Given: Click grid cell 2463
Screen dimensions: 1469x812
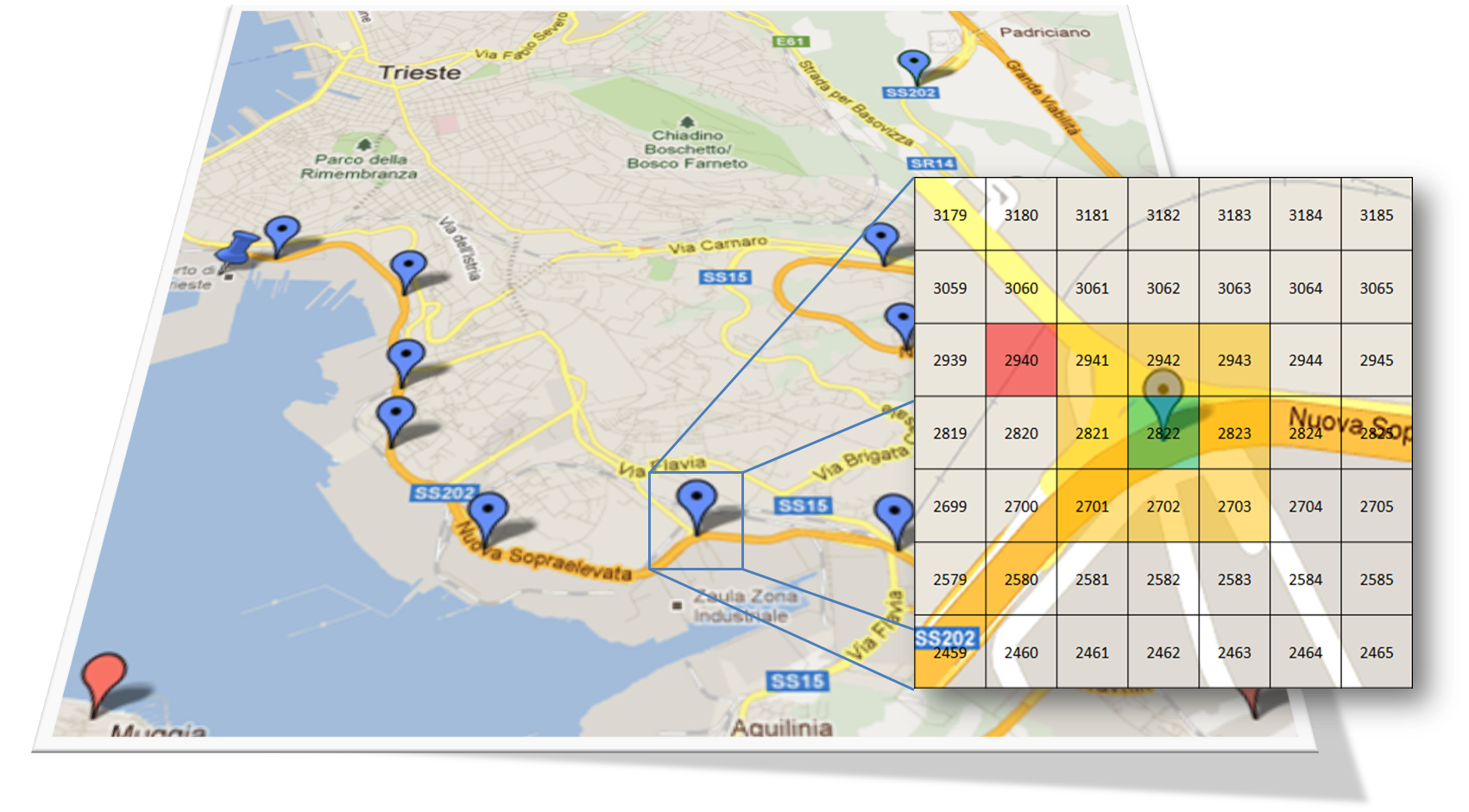Looking at the screenshot, I should click(1234, 652).
